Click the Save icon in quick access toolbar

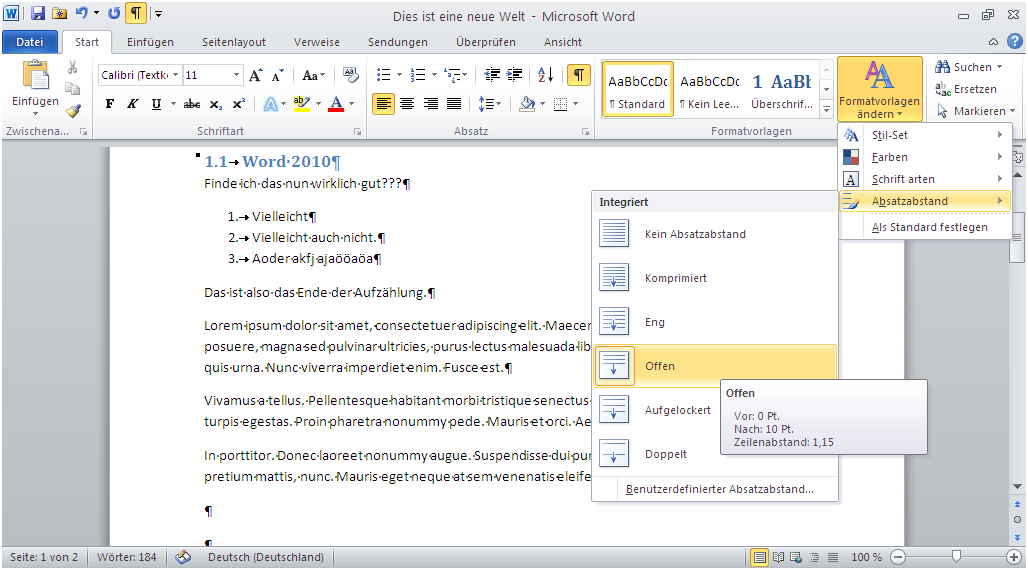(x=37, y=13)
